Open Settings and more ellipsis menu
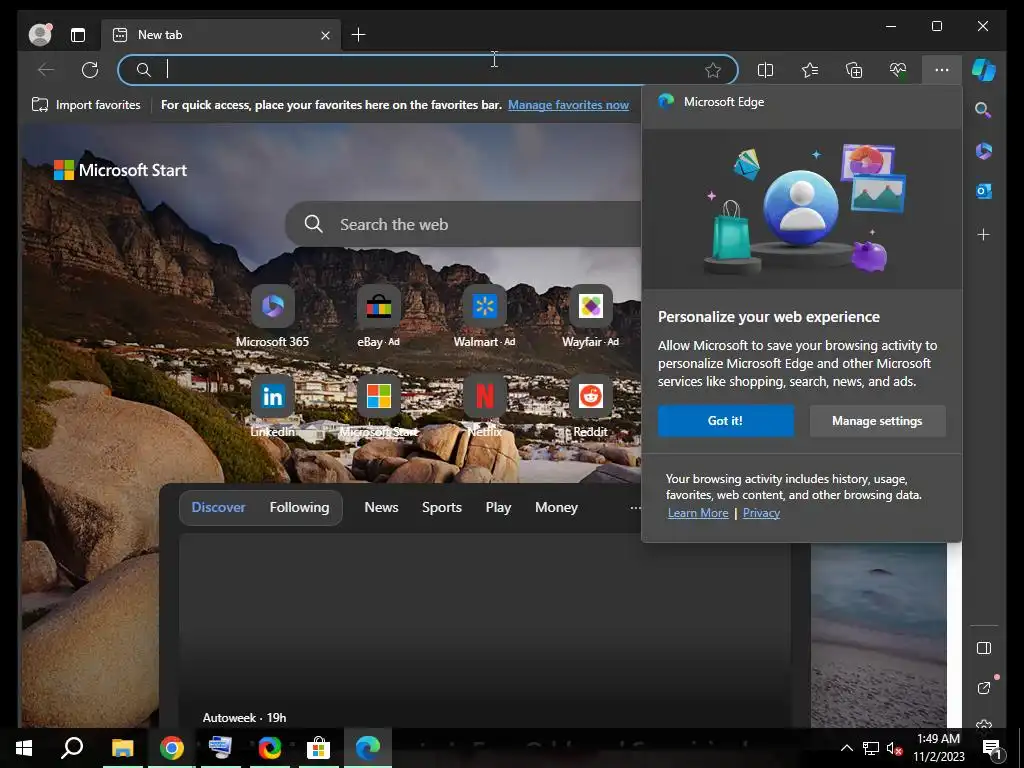Screen dimensions: 1024x768 point(942,70)
